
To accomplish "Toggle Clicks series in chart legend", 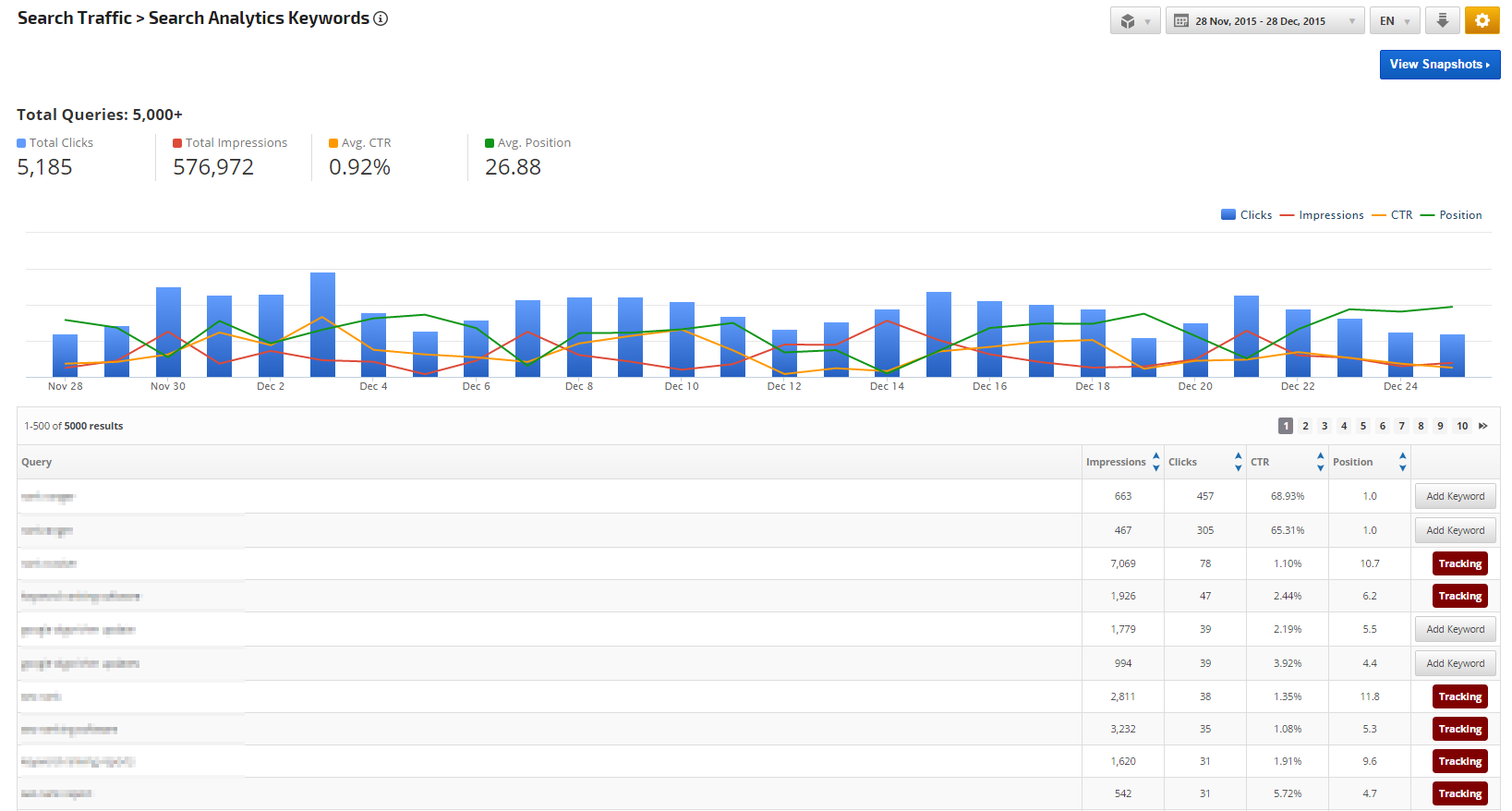I will pyautogui.click(x=1246, y=215).
